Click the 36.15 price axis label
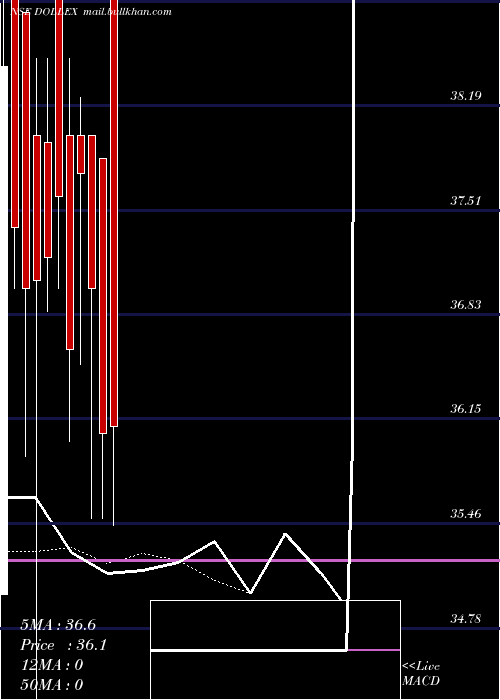 click(466, 408)
